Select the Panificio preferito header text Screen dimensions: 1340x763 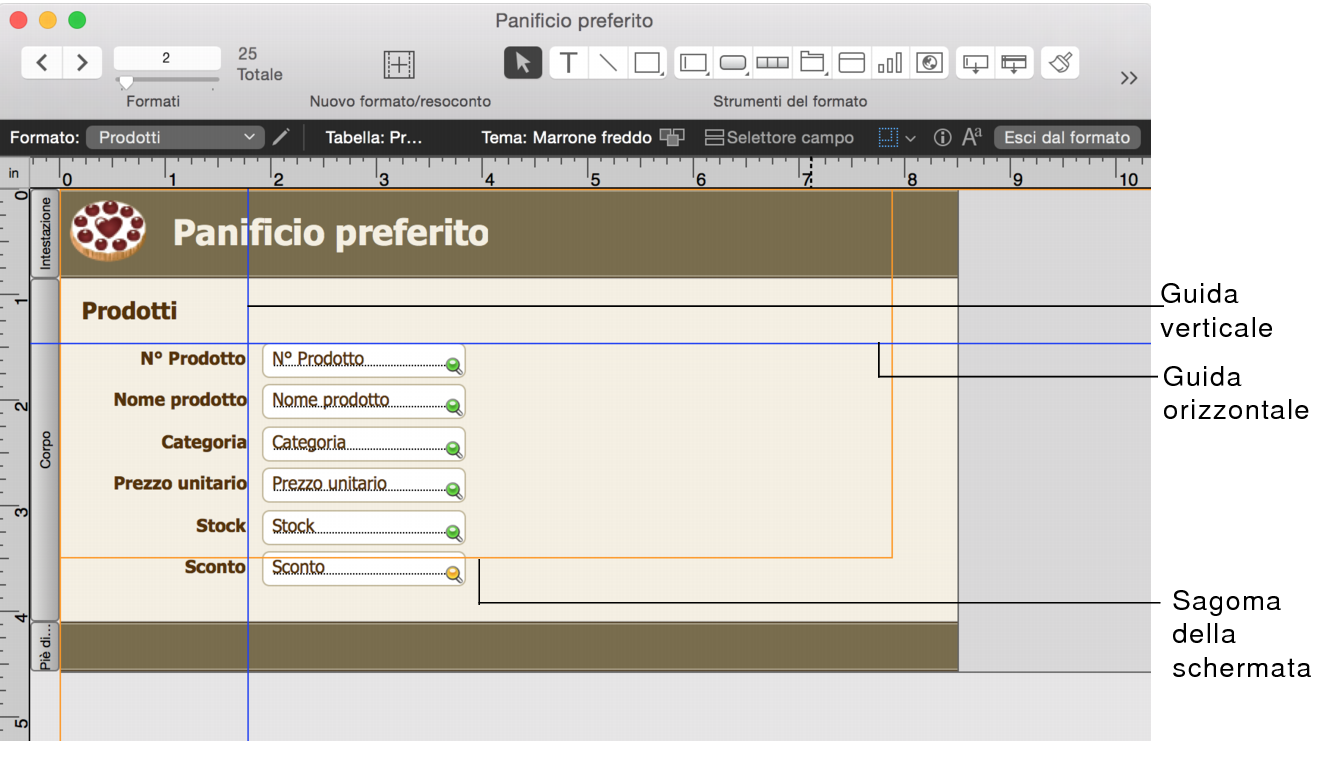pos(331,233)
